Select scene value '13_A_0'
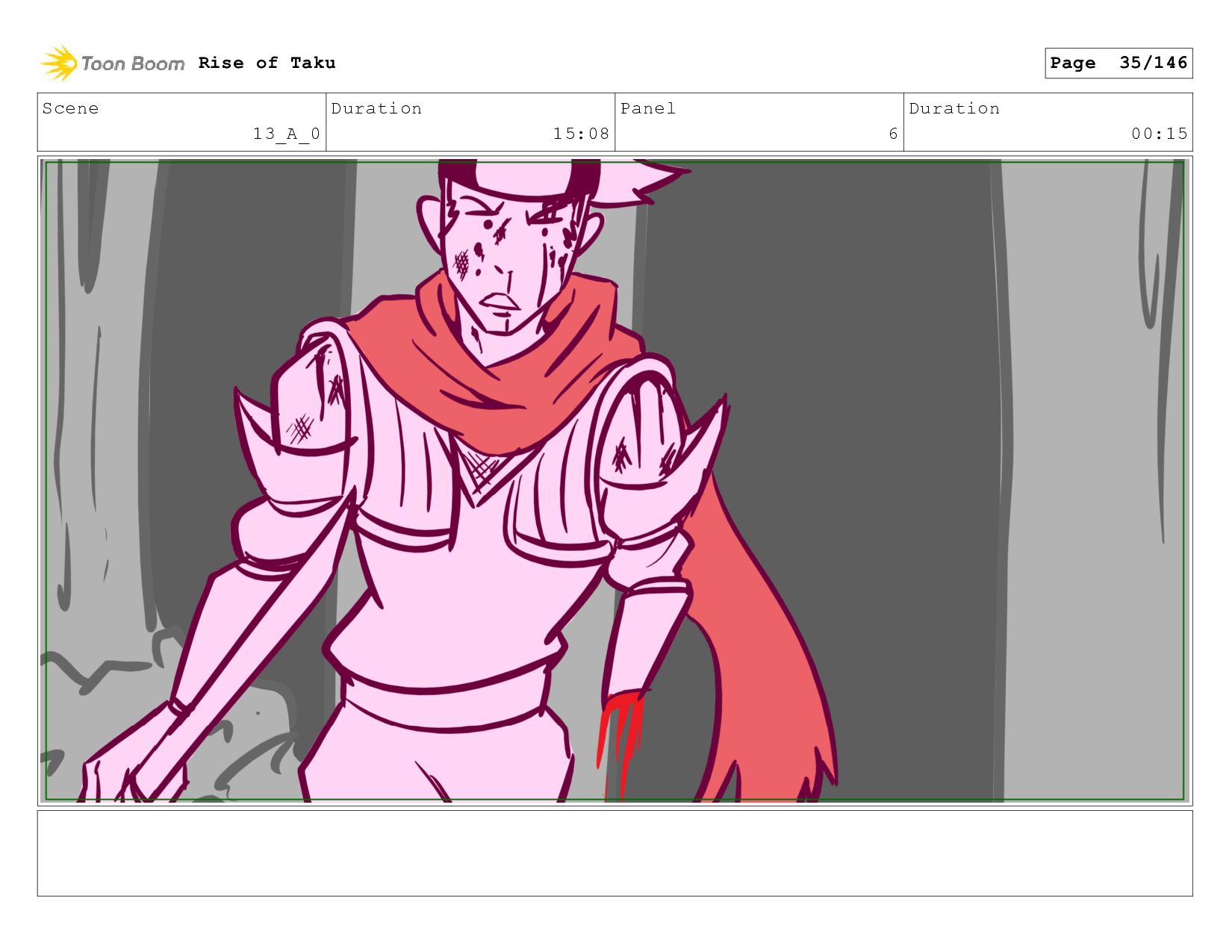1232x952 pixels. tap(287, 134)
